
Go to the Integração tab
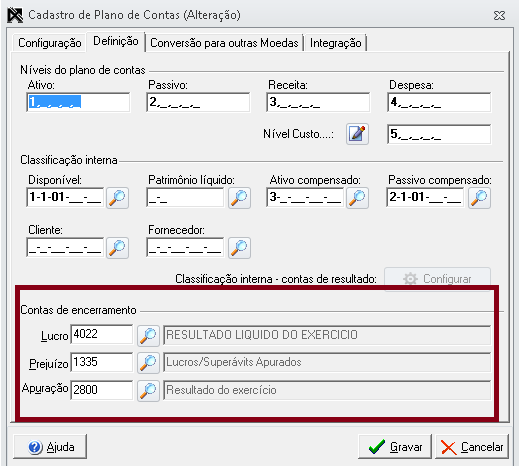[x=335, y=43]
